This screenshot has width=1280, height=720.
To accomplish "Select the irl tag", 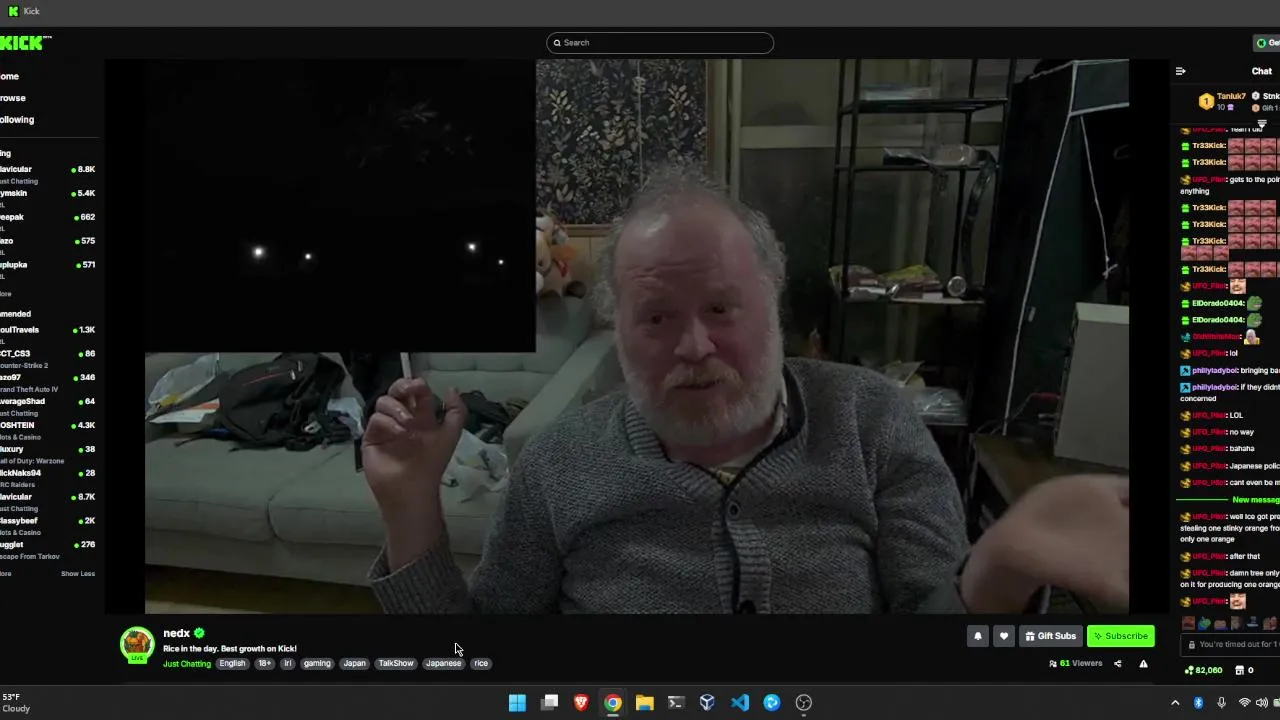I will pos(287,664).
